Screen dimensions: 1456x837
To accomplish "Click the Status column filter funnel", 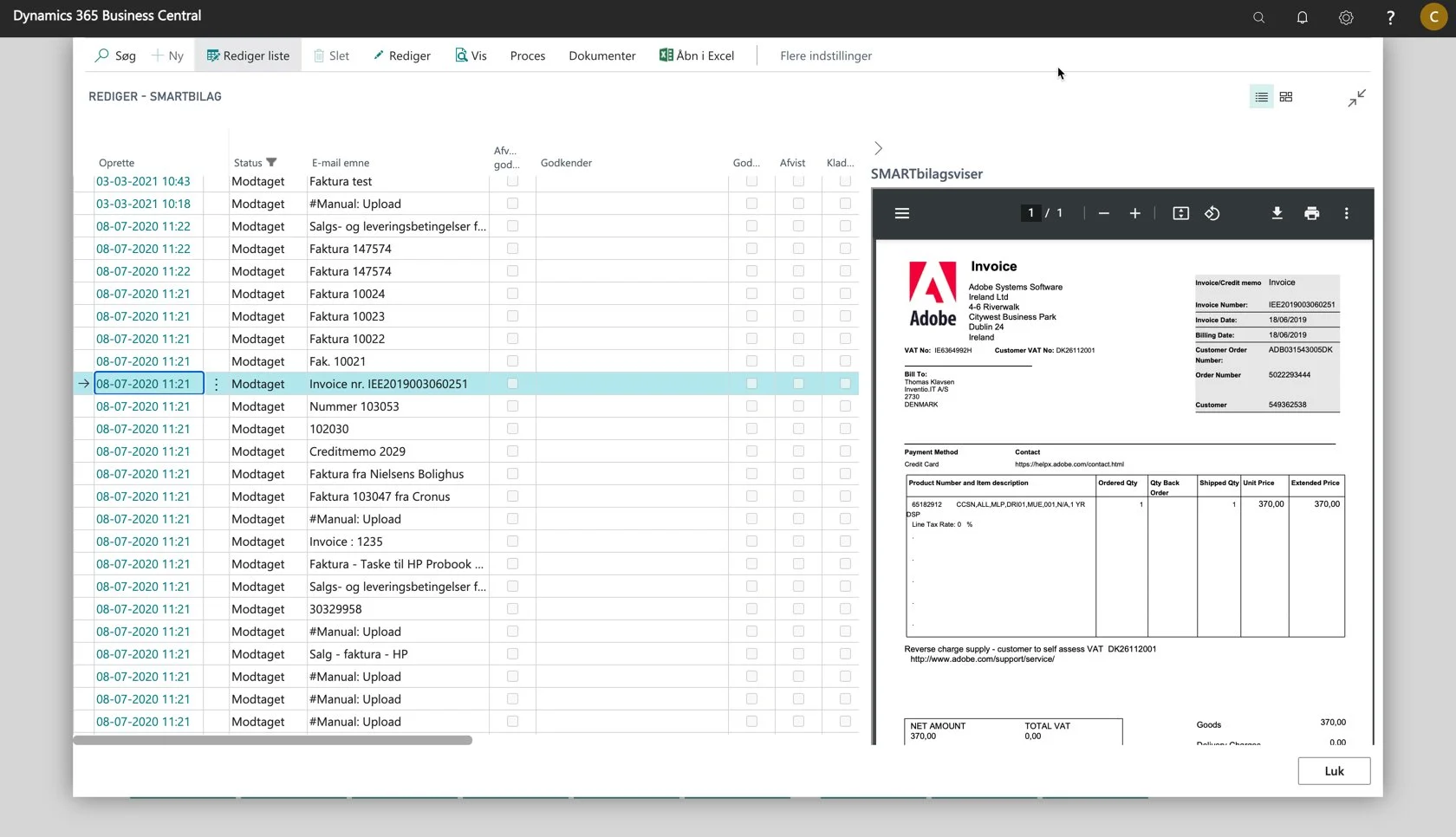I will [x=271, y=162].
